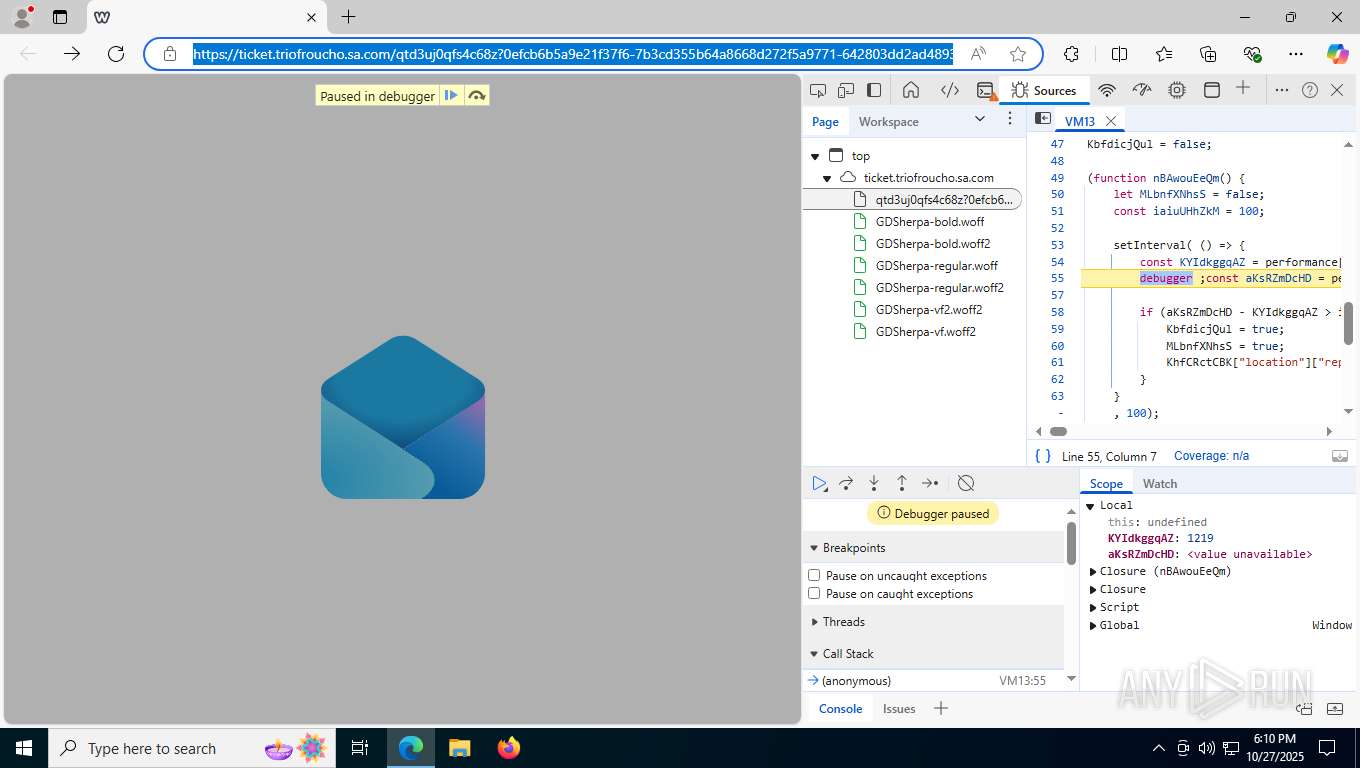Image resolution: width=1360 pixels, height=768 pixels.
Task: Toggle the navigator sidebar
Action: (x=1042, y=119)
